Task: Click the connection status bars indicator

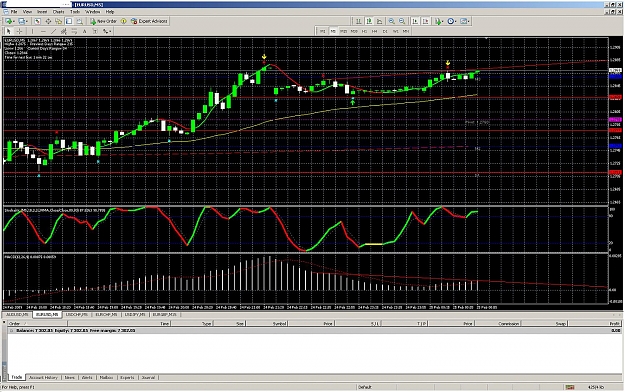Action: point(570,387)
